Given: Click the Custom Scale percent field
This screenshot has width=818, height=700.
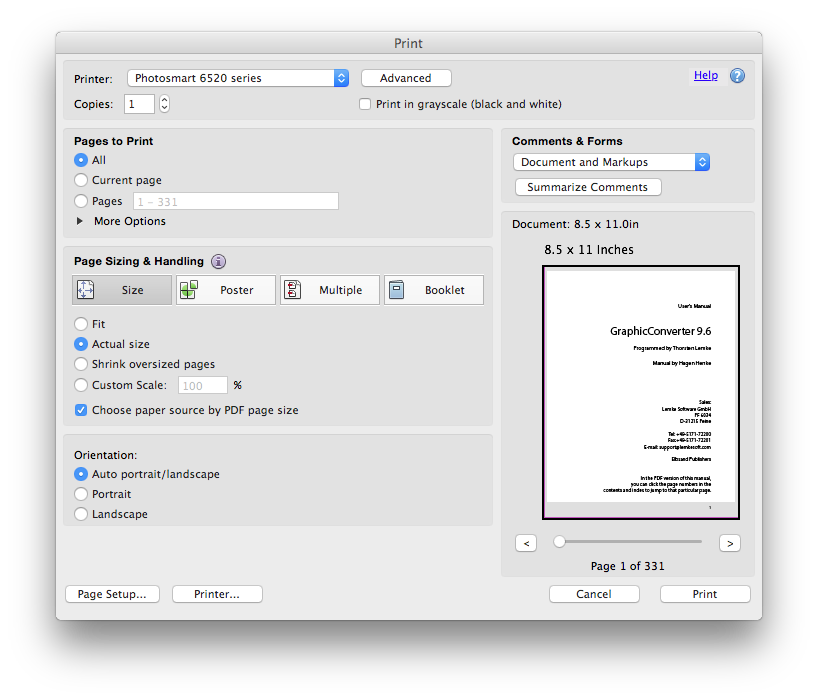Looking at the screenshot, I should (x=203, y=385).
